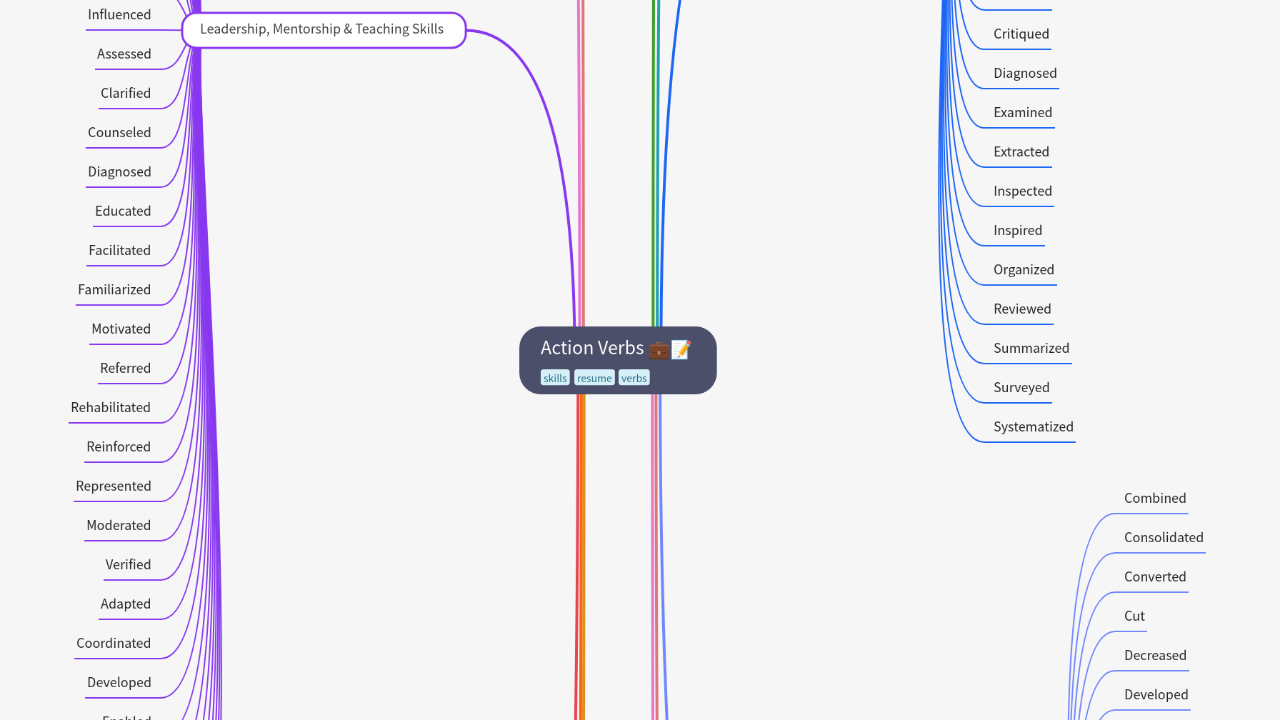Select the Influenced node
The width and height of the screenshot is (1280, 720).
pos(119,15)
